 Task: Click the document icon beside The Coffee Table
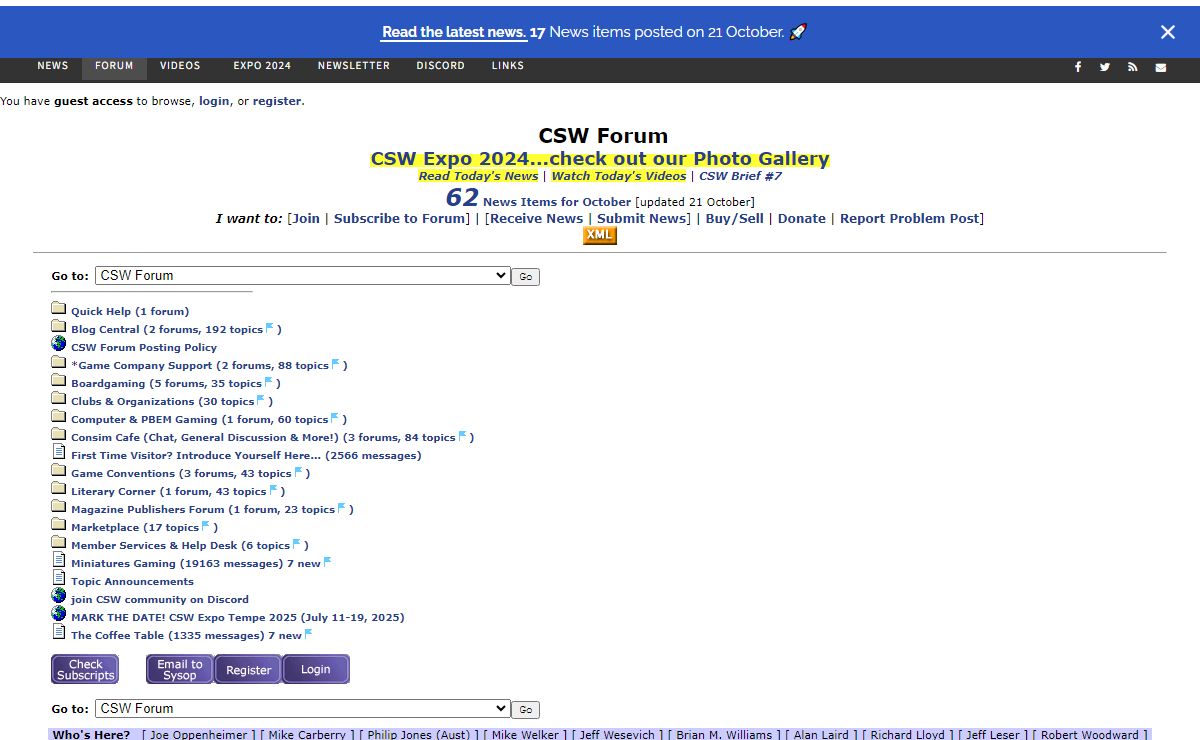tap(59, 632)
